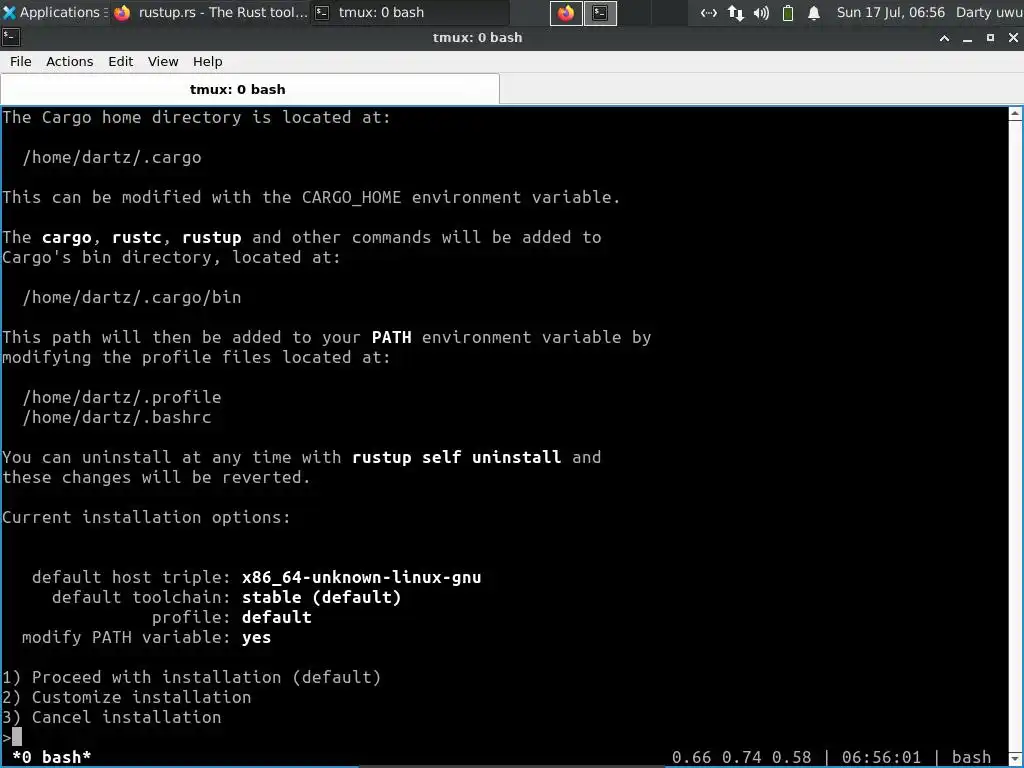The height and width of the screenshot is (768, 1024).
Task: Click the '/home/dartz/.profile' line
Action: point(121,397)
